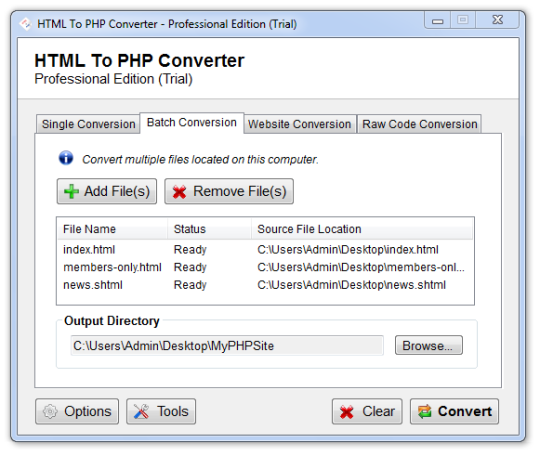The height and width of the screenshot is (456, 540).
Task: Select the members-only.html file row
Action: (x=265, y=267)
